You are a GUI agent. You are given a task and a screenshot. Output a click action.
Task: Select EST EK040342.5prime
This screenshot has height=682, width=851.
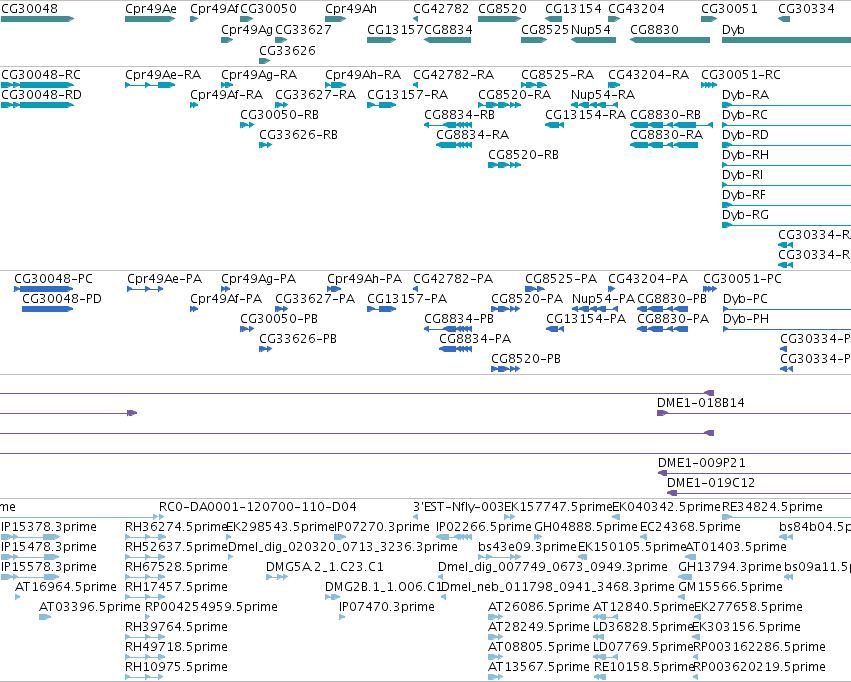[666, 507]
